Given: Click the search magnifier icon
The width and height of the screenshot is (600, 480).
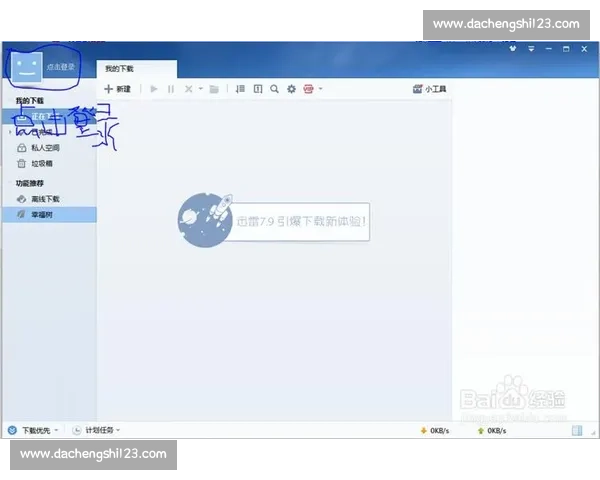Looking at the screenshot, I should pyautogui.click(x=274, y=89).
